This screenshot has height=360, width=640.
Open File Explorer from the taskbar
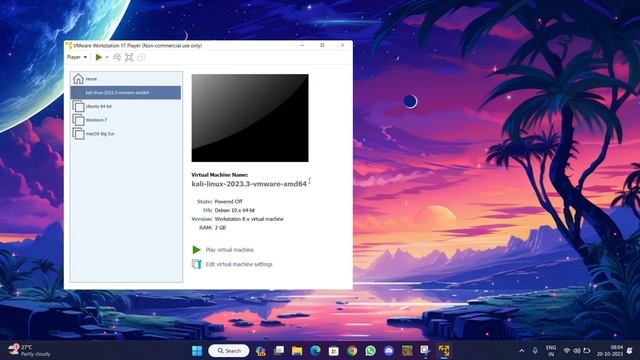click(297, 351)
